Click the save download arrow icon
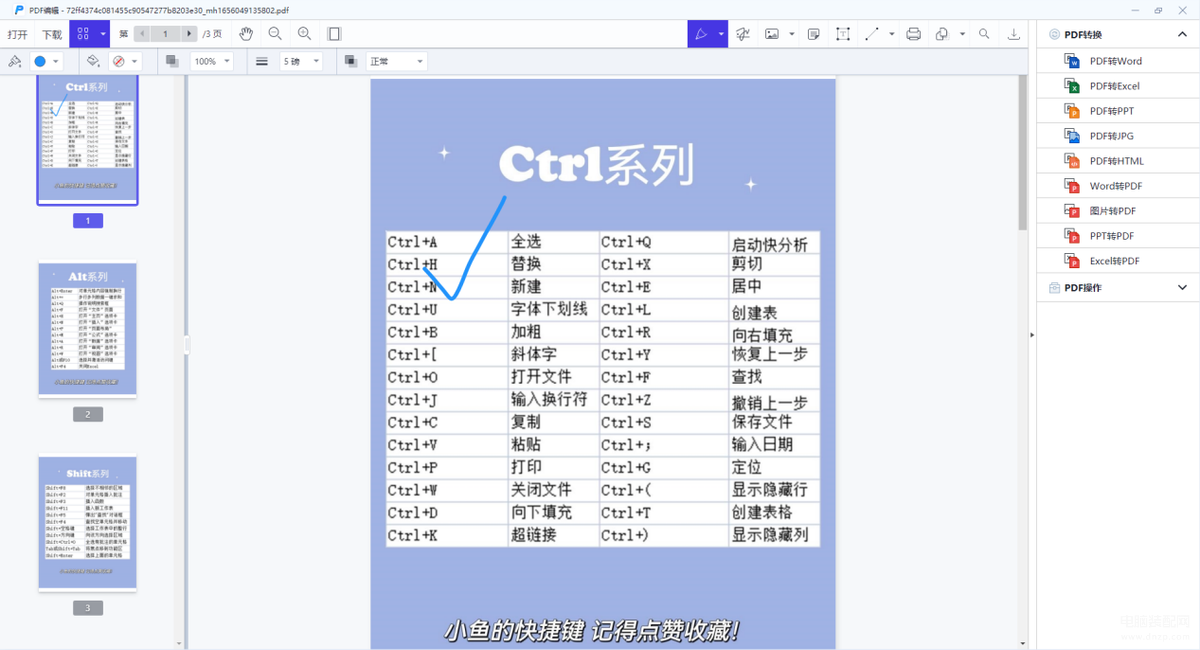The width and height of the screenshot is (1200, 650). (x=1013, y=34)
